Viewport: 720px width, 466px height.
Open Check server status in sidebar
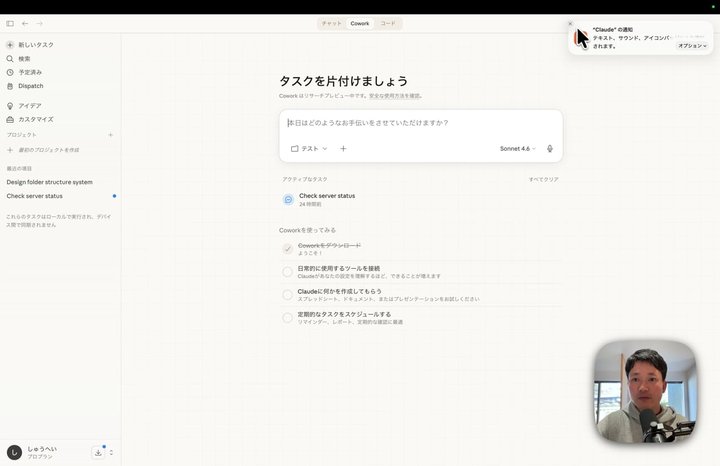point(34,196)
